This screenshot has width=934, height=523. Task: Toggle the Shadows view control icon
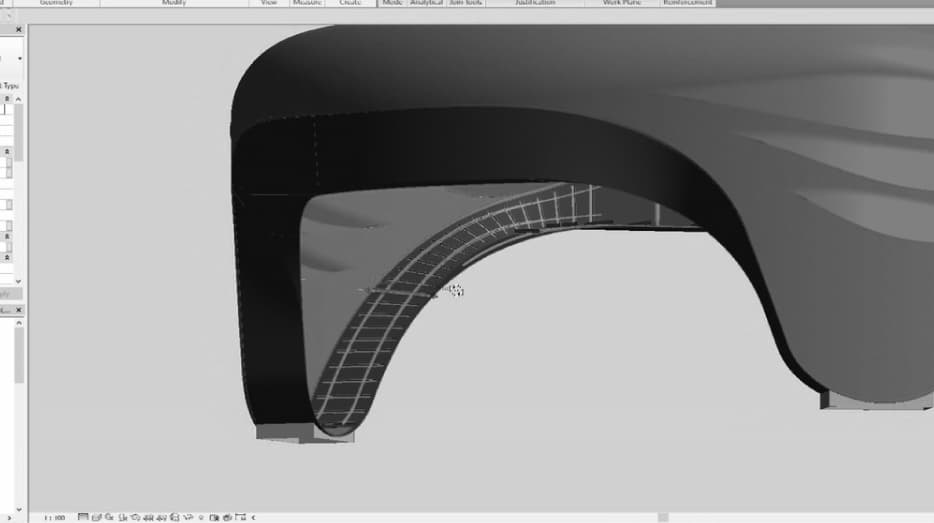pos(122,517)
